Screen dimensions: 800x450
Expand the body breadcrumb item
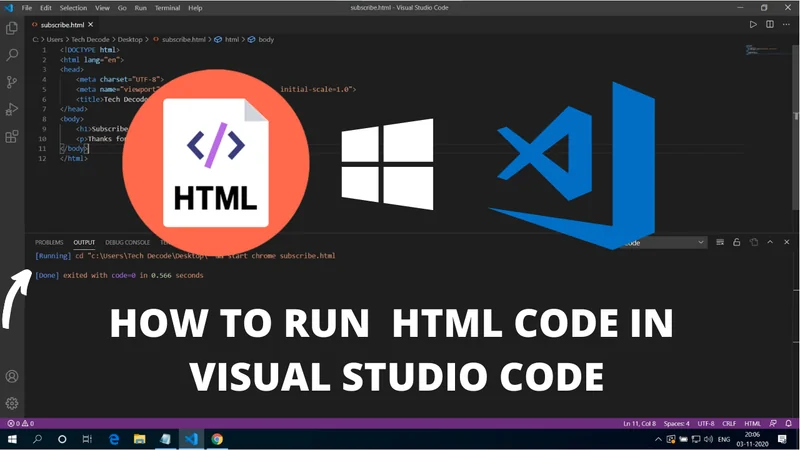pos(265,39)
